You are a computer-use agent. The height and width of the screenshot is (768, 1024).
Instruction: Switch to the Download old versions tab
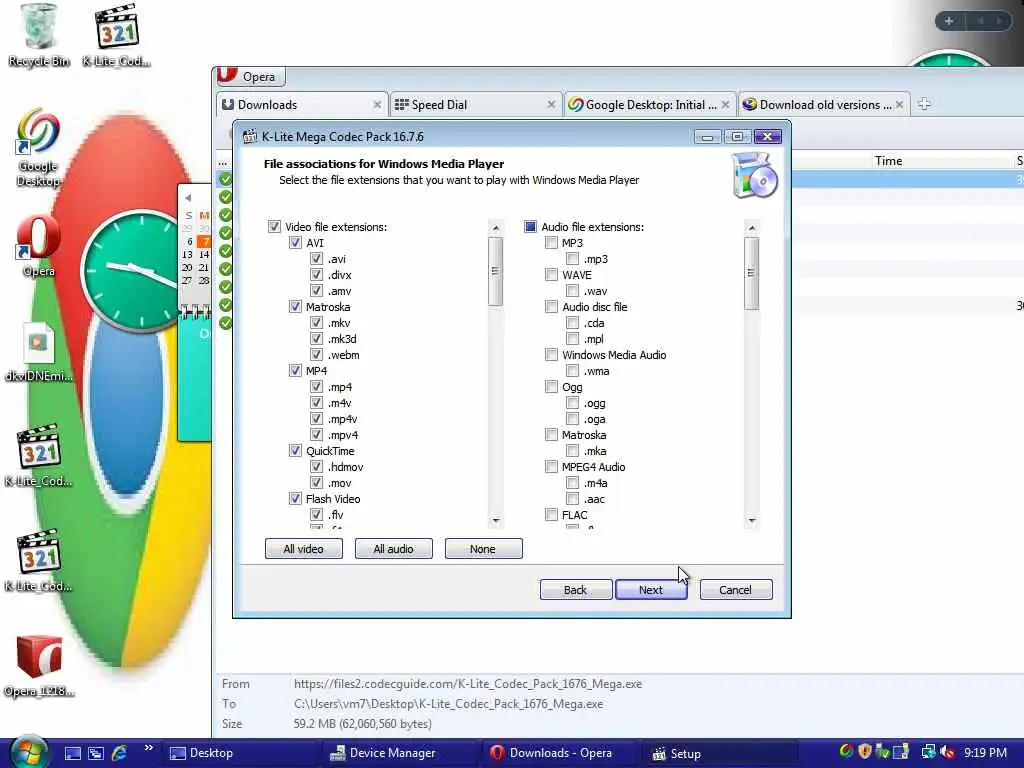[x=824, y=104]
